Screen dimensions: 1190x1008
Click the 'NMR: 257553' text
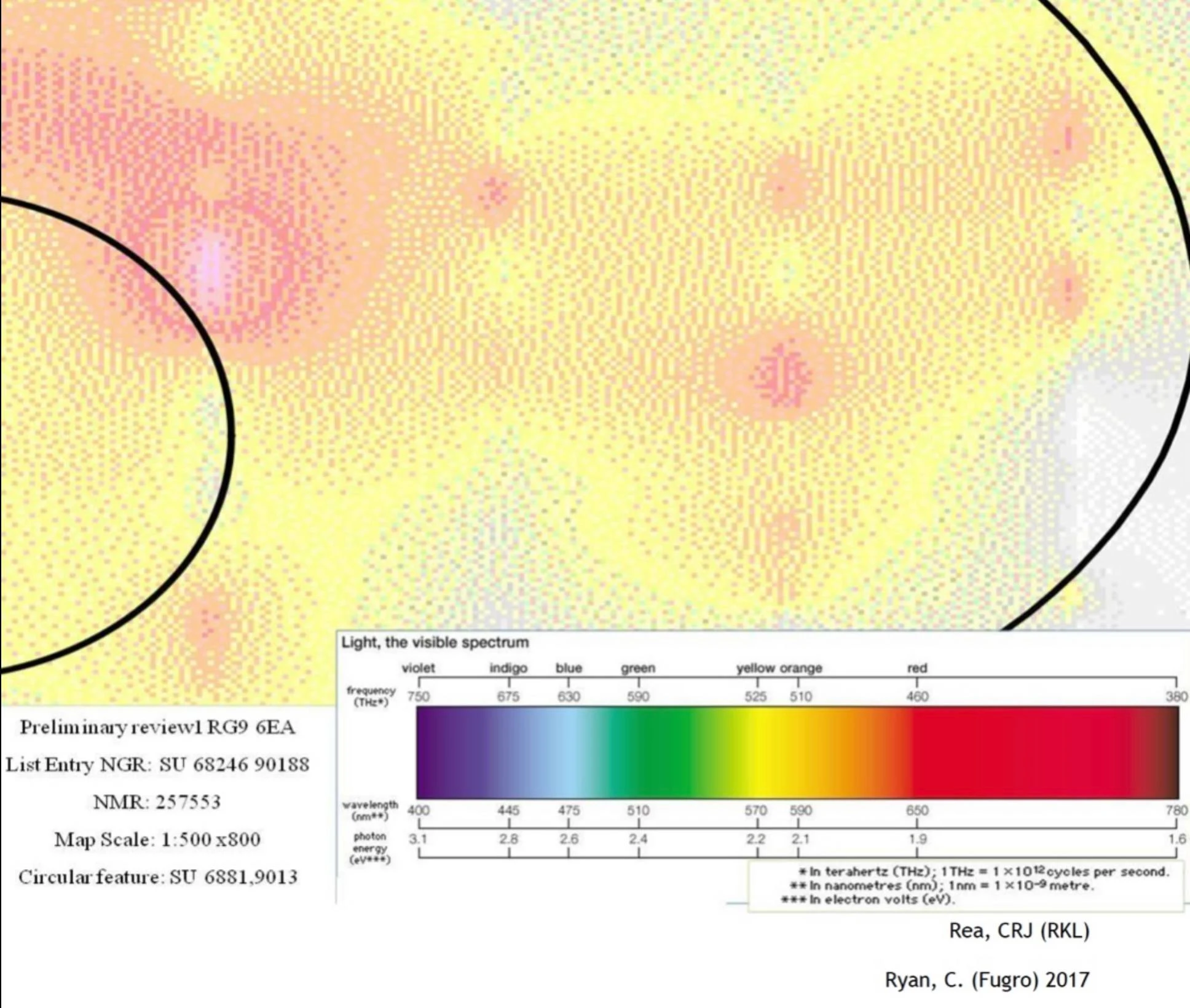(157, 802)
